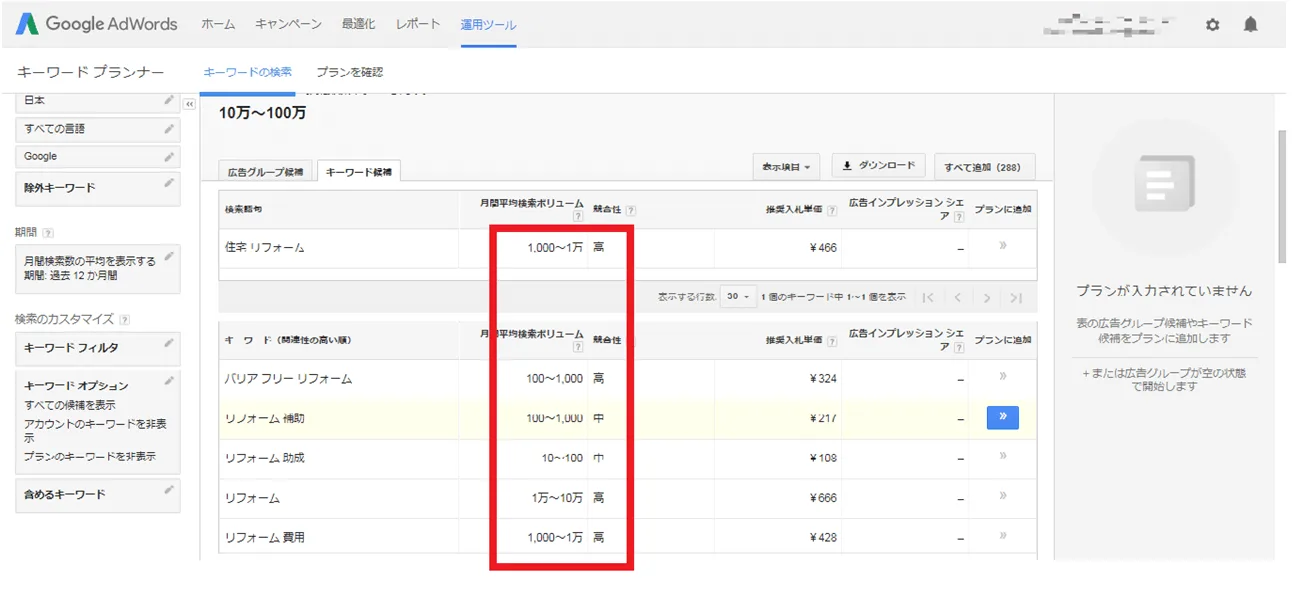Switch to プランを確認 tab
The width and height of the screenshot is (1292, 591).
349,72
